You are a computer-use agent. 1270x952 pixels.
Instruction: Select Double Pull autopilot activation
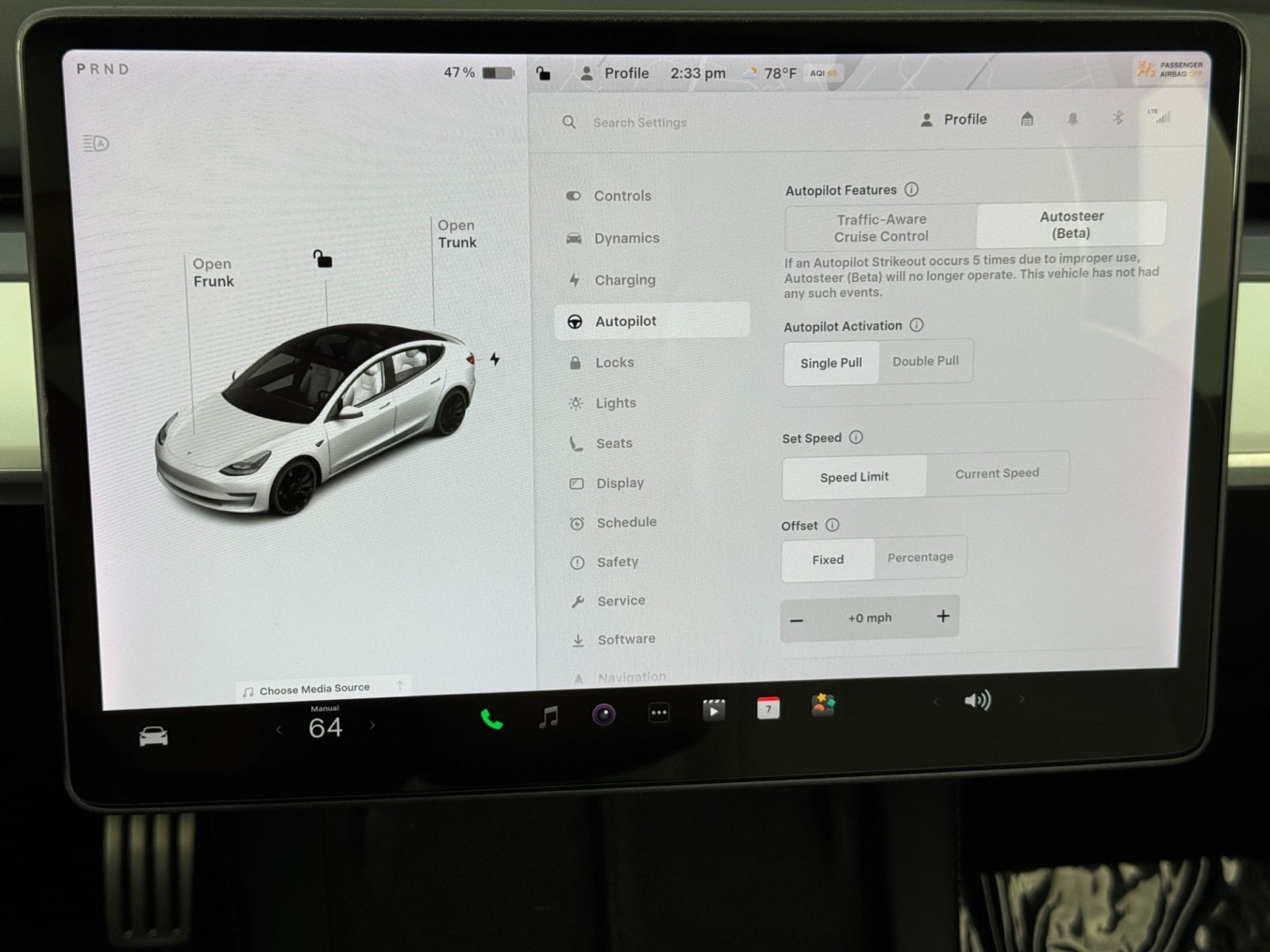click(926, 361)
